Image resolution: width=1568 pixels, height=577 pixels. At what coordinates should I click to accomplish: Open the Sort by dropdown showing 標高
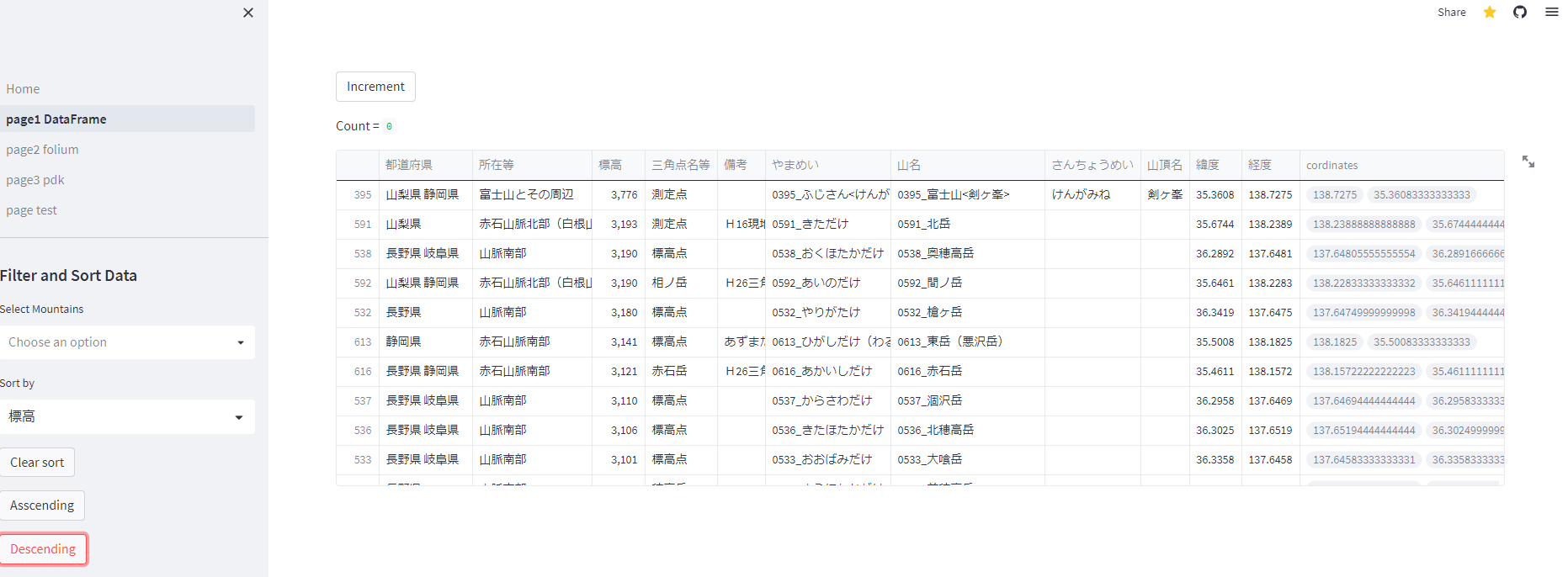(127, 416)
